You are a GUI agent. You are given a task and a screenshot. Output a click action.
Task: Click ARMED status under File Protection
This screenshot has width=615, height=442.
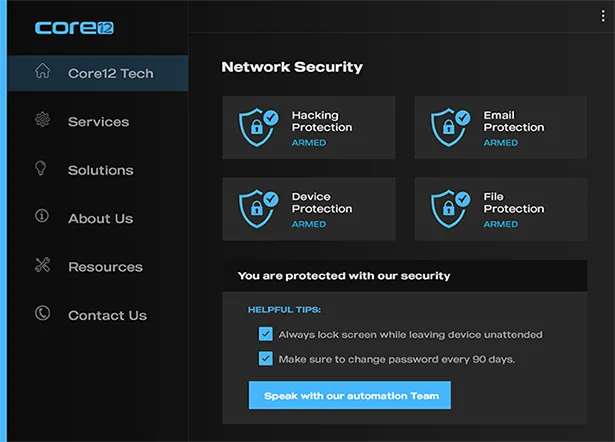click(x=500, y=224)
